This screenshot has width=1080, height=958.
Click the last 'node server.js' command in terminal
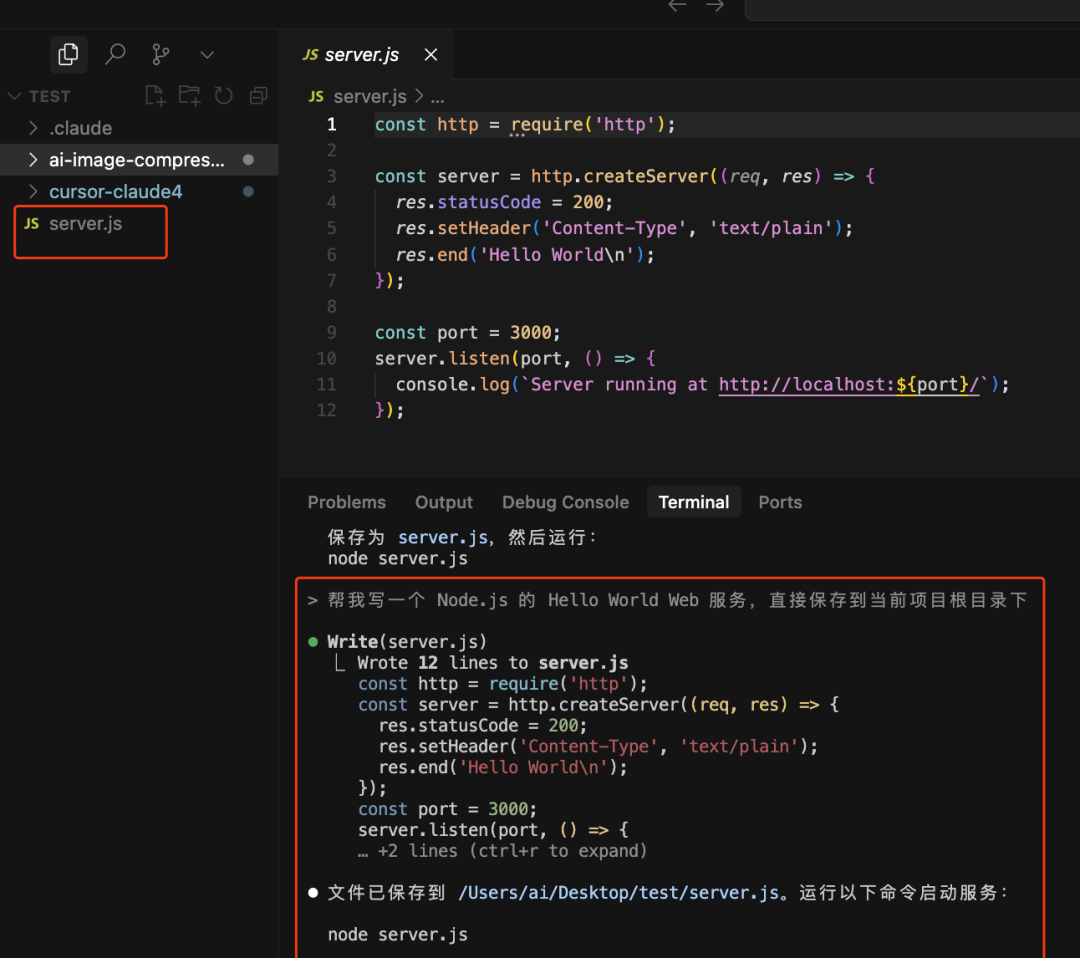click(397, 935)
